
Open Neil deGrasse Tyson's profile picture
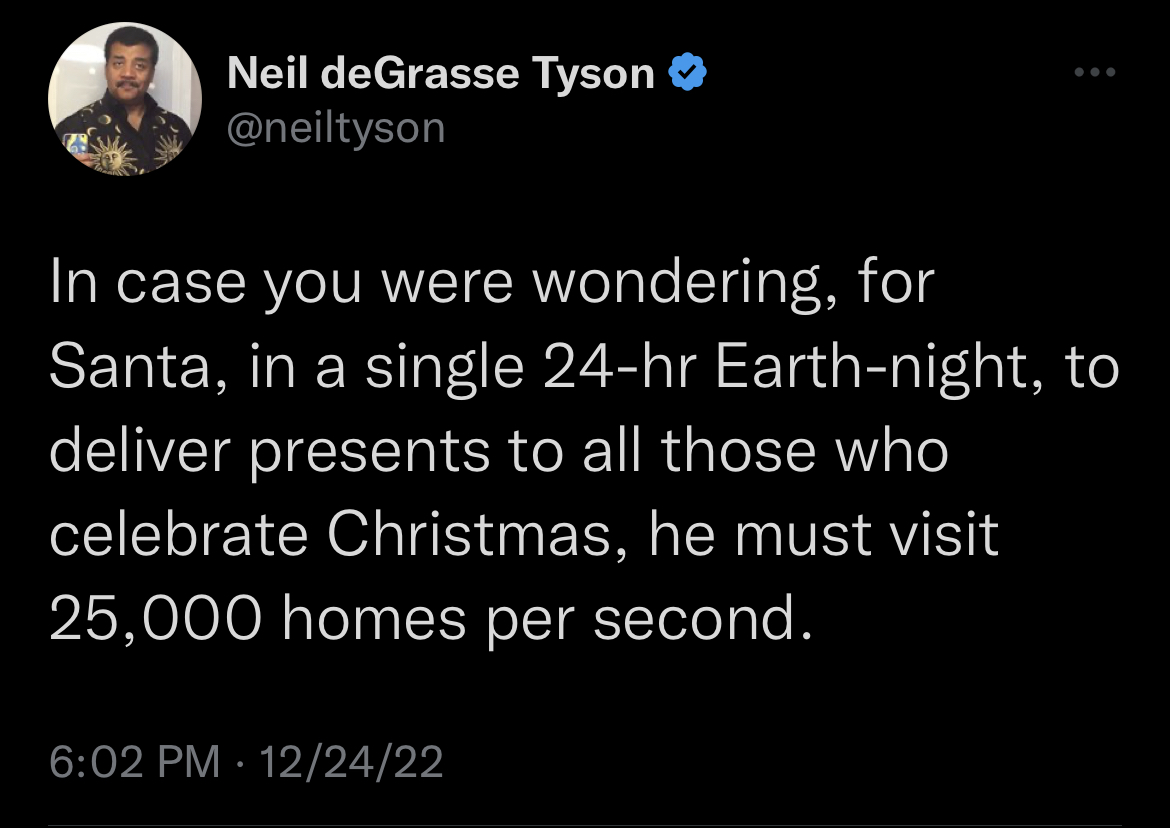pyautogui.click(x=125, y=99)
